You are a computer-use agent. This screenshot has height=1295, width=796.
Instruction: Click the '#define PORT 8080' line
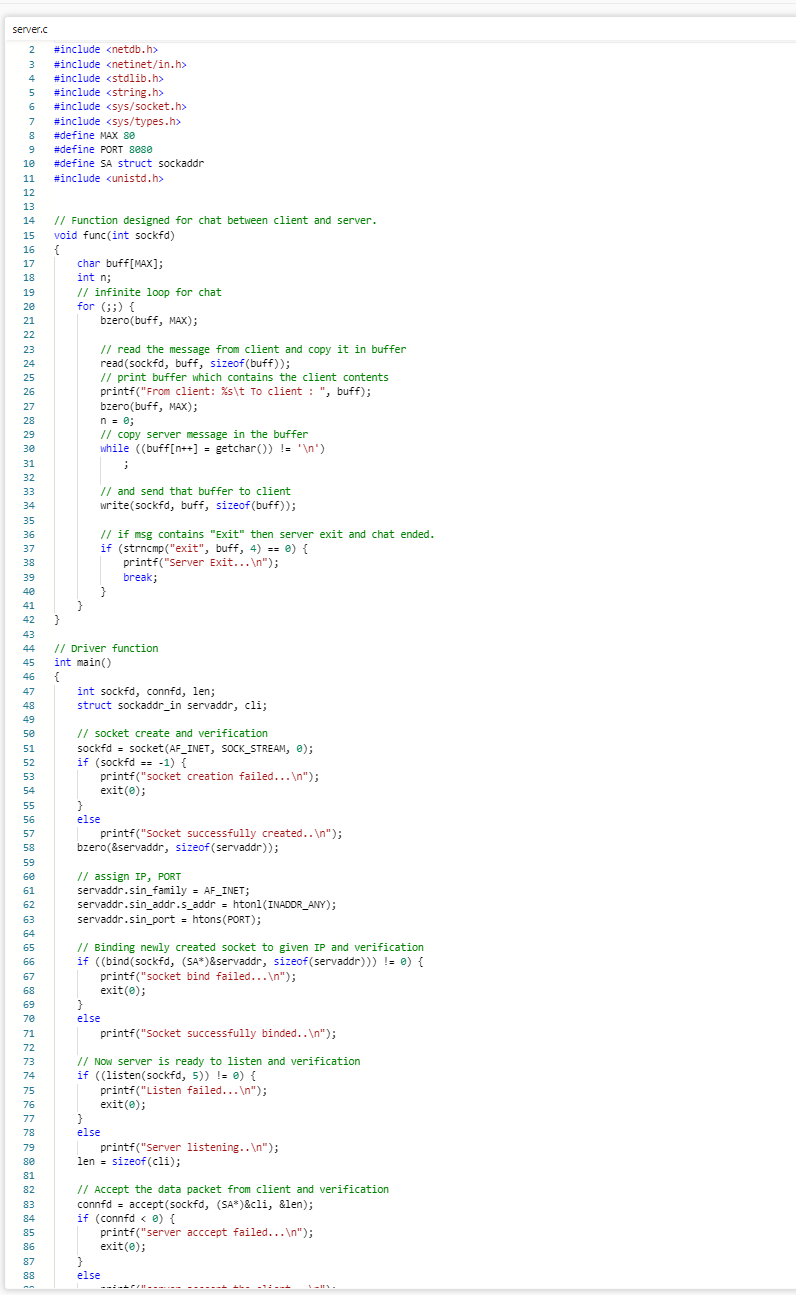pyautogui.click(x=103, y=149)
